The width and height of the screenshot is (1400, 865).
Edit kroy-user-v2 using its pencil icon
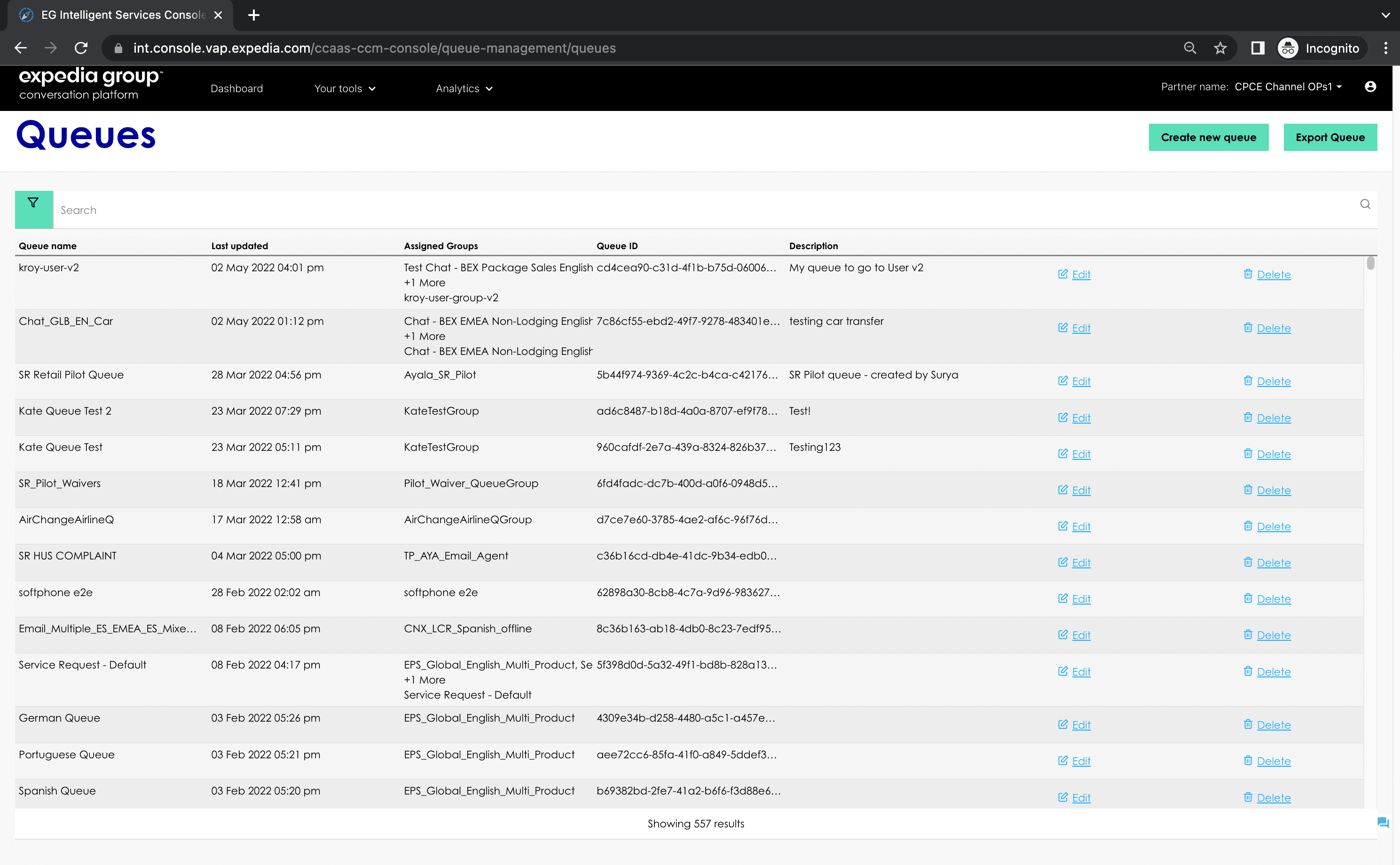click(1064, 274)
